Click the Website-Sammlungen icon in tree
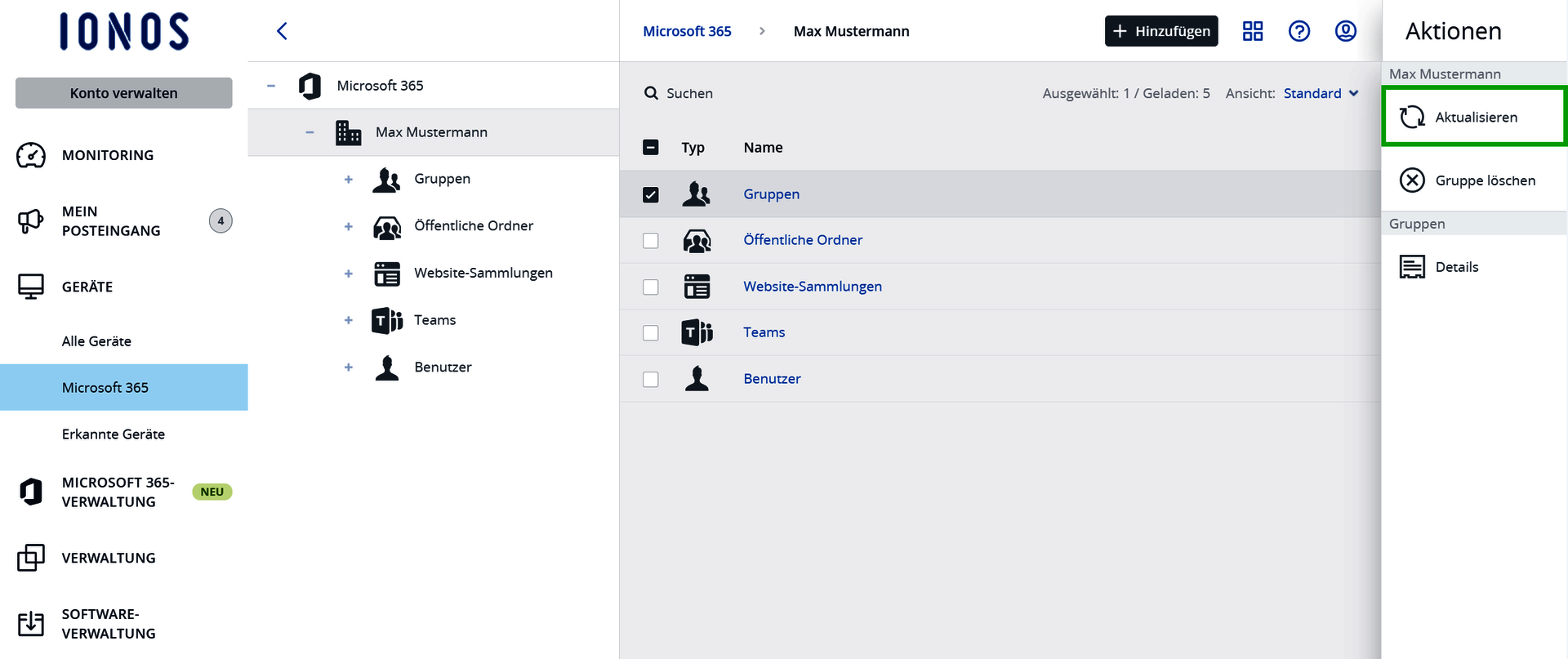Viewport: 1568px width, 659px height. 387,274
